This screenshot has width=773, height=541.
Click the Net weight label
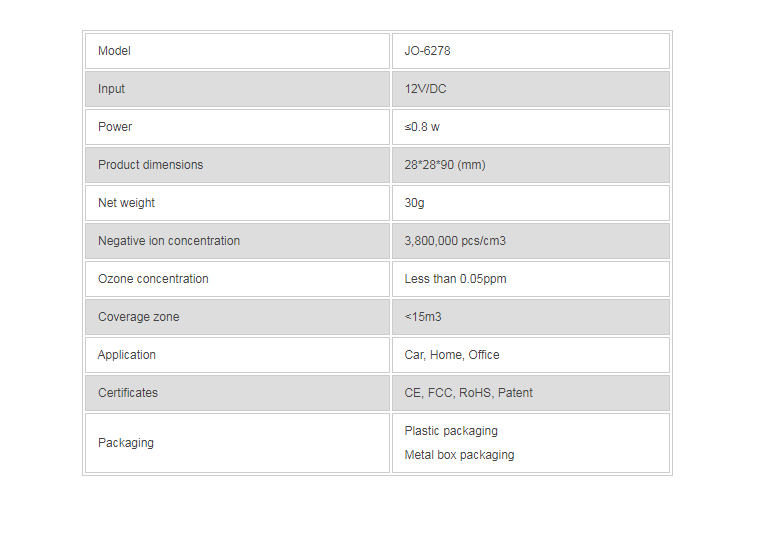pos(126,203)
